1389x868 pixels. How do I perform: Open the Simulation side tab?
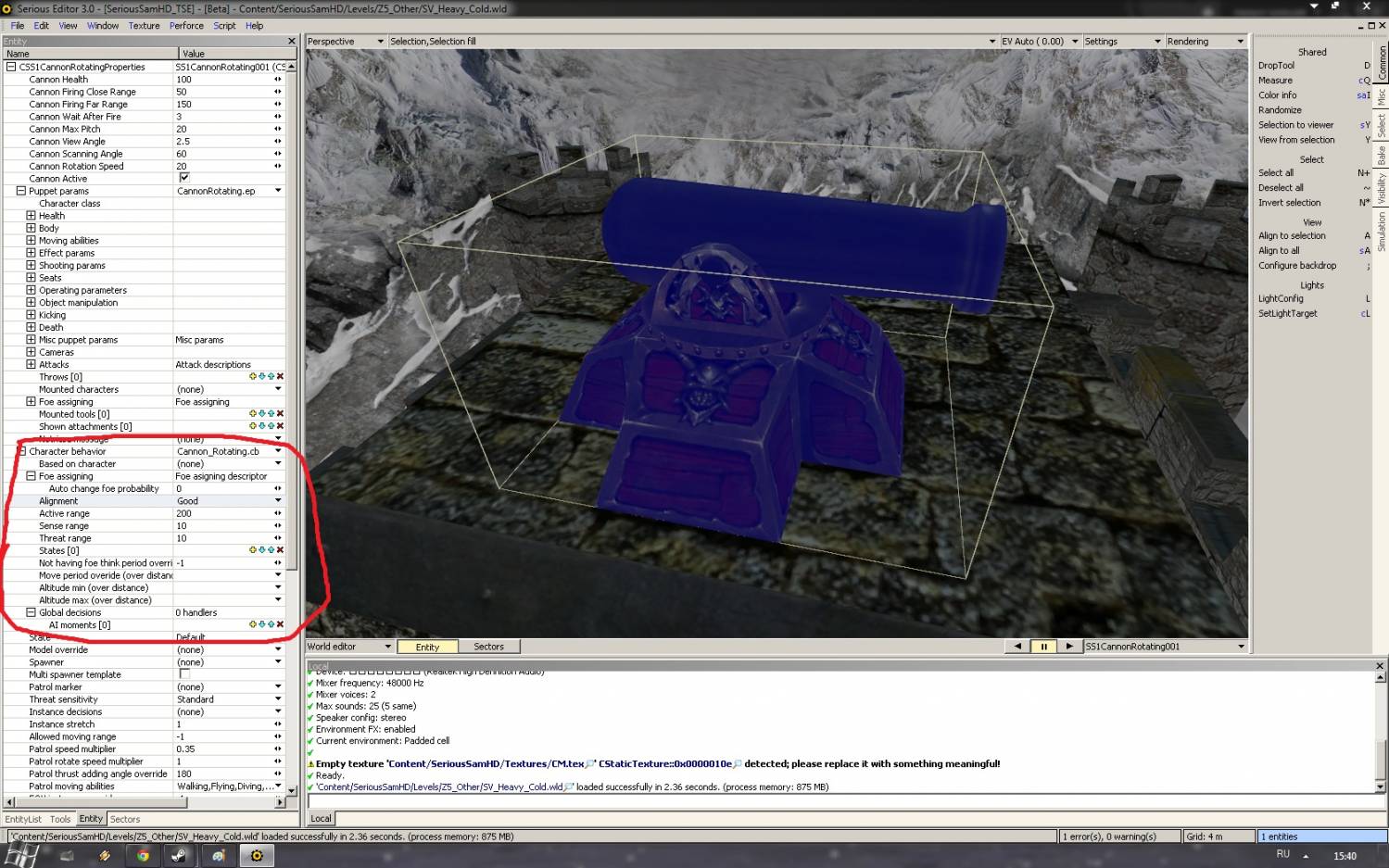[x=1381, y=232]
